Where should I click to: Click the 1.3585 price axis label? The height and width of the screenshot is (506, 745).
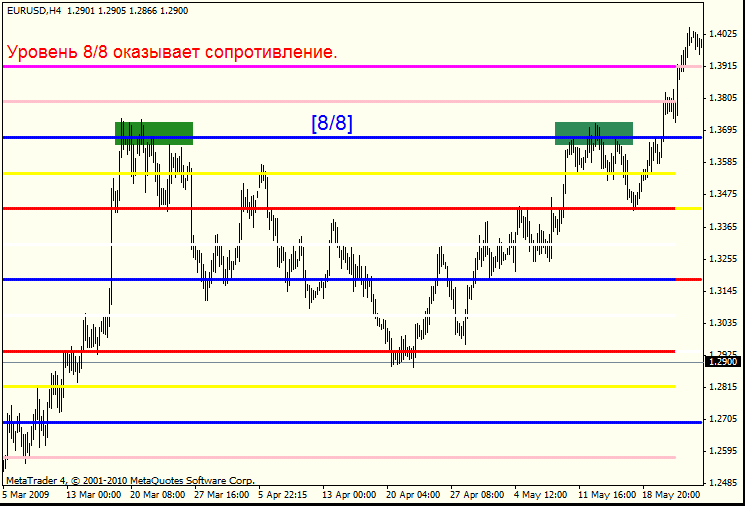(723, 162)
